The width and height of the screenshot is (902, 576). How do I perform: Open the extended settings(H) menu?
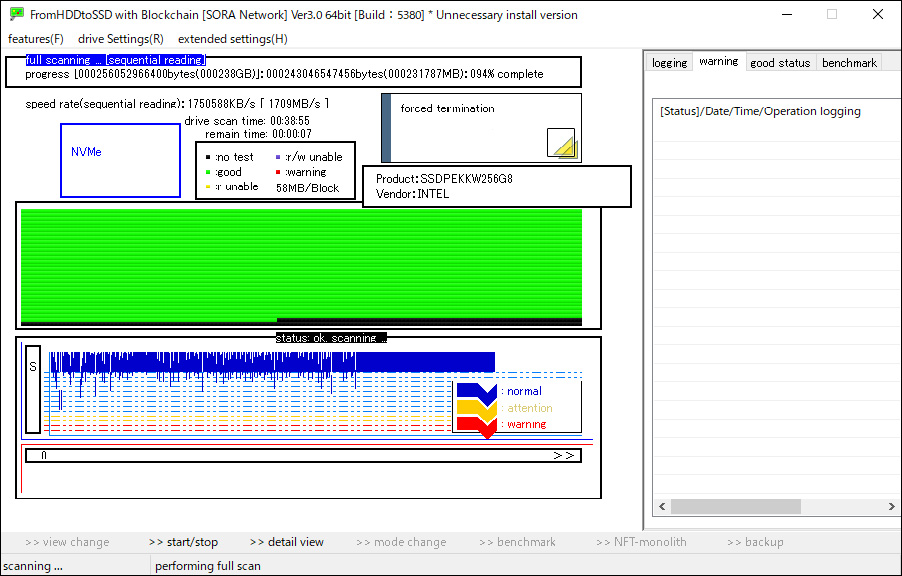click(232, 39)
